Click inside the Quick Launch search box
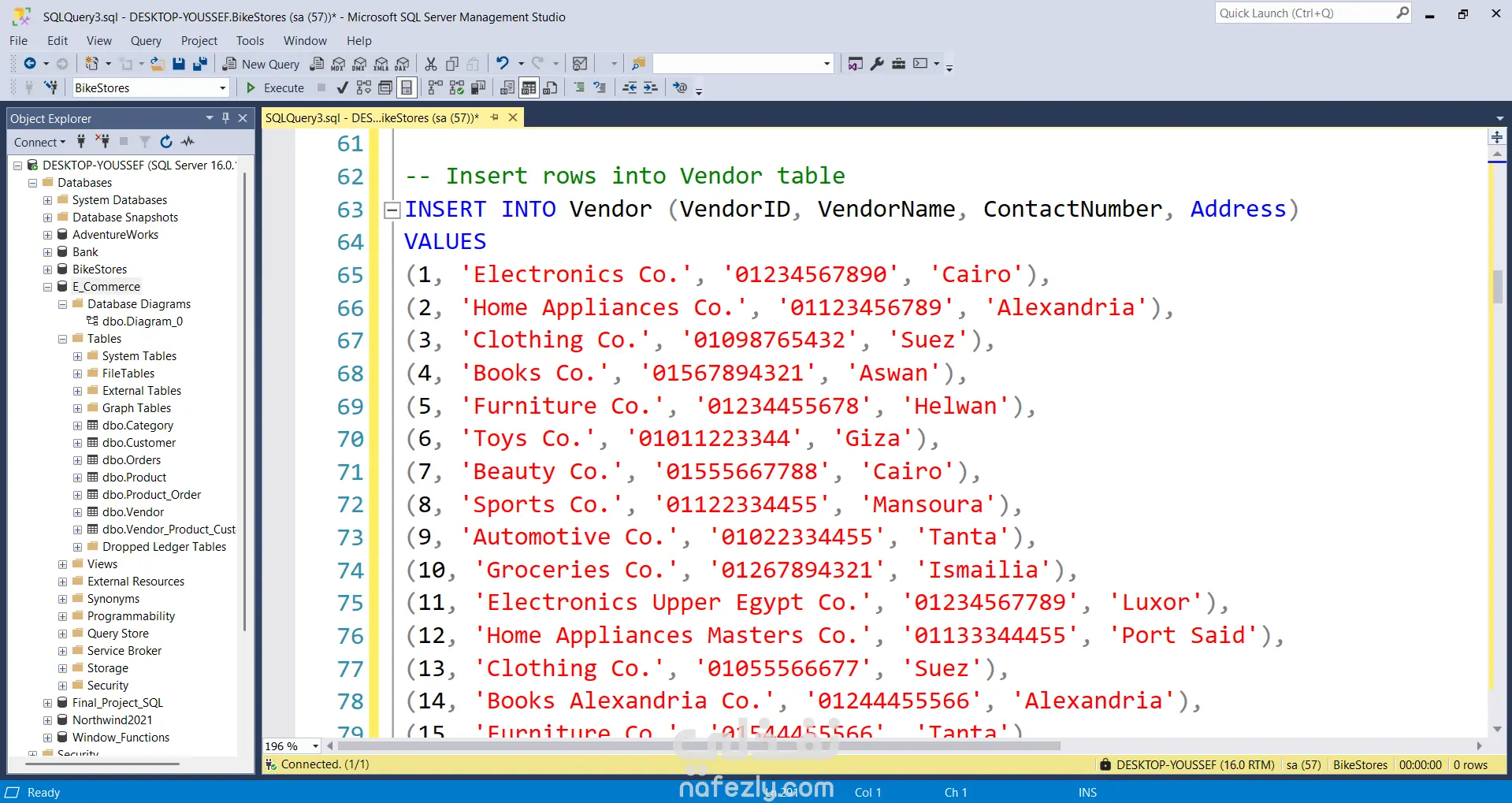Viewport: 1512px width, 803px height. [x=1305, y=13]
